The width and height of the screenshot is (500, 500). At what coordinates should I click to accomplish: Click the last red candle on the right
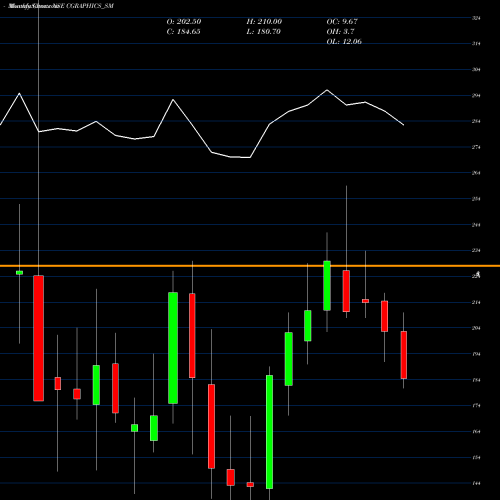[x=404, y=355]
